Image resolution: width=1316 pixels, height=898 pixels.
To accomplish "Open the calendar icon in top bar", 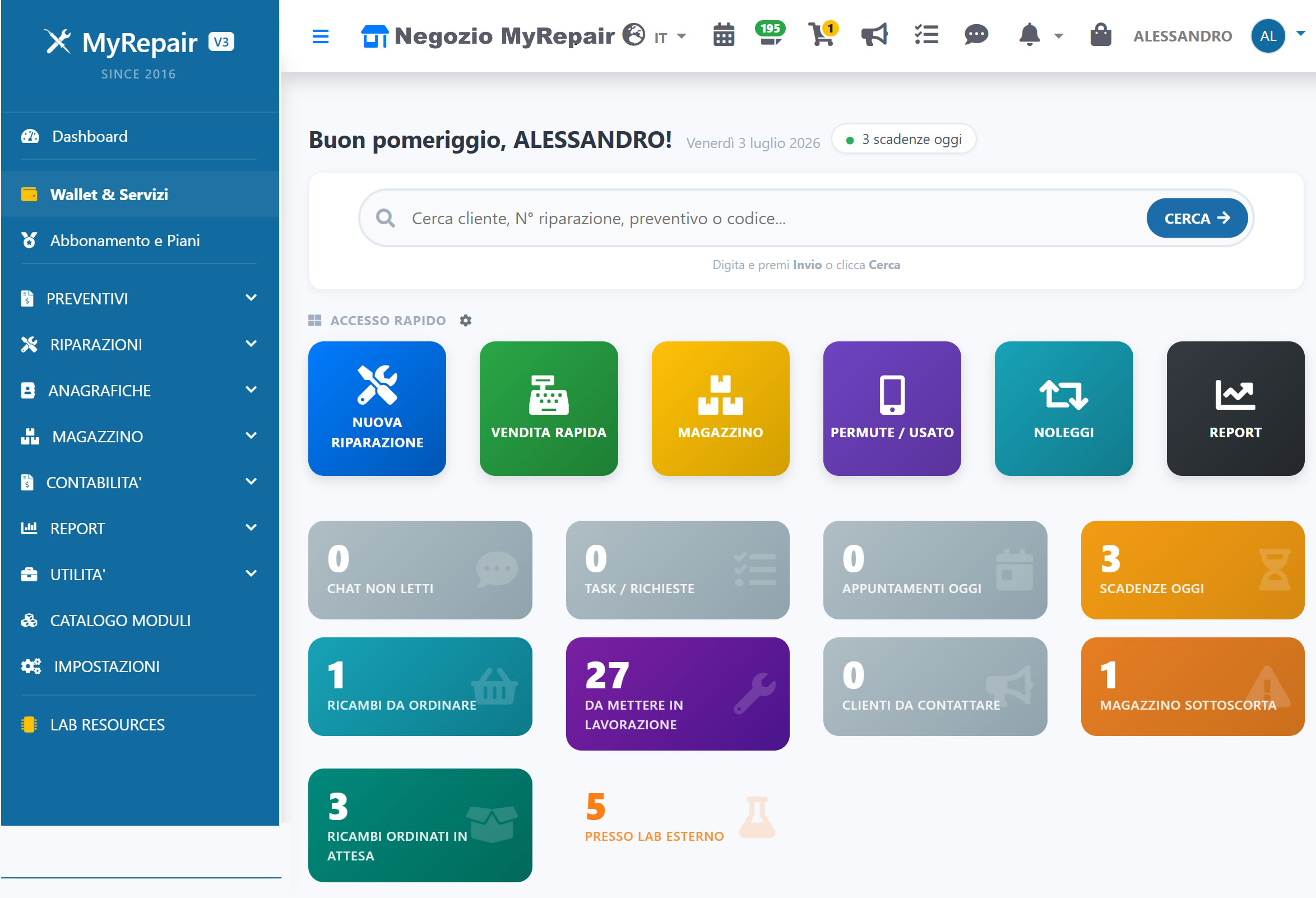I will click(x=723, y=36).
